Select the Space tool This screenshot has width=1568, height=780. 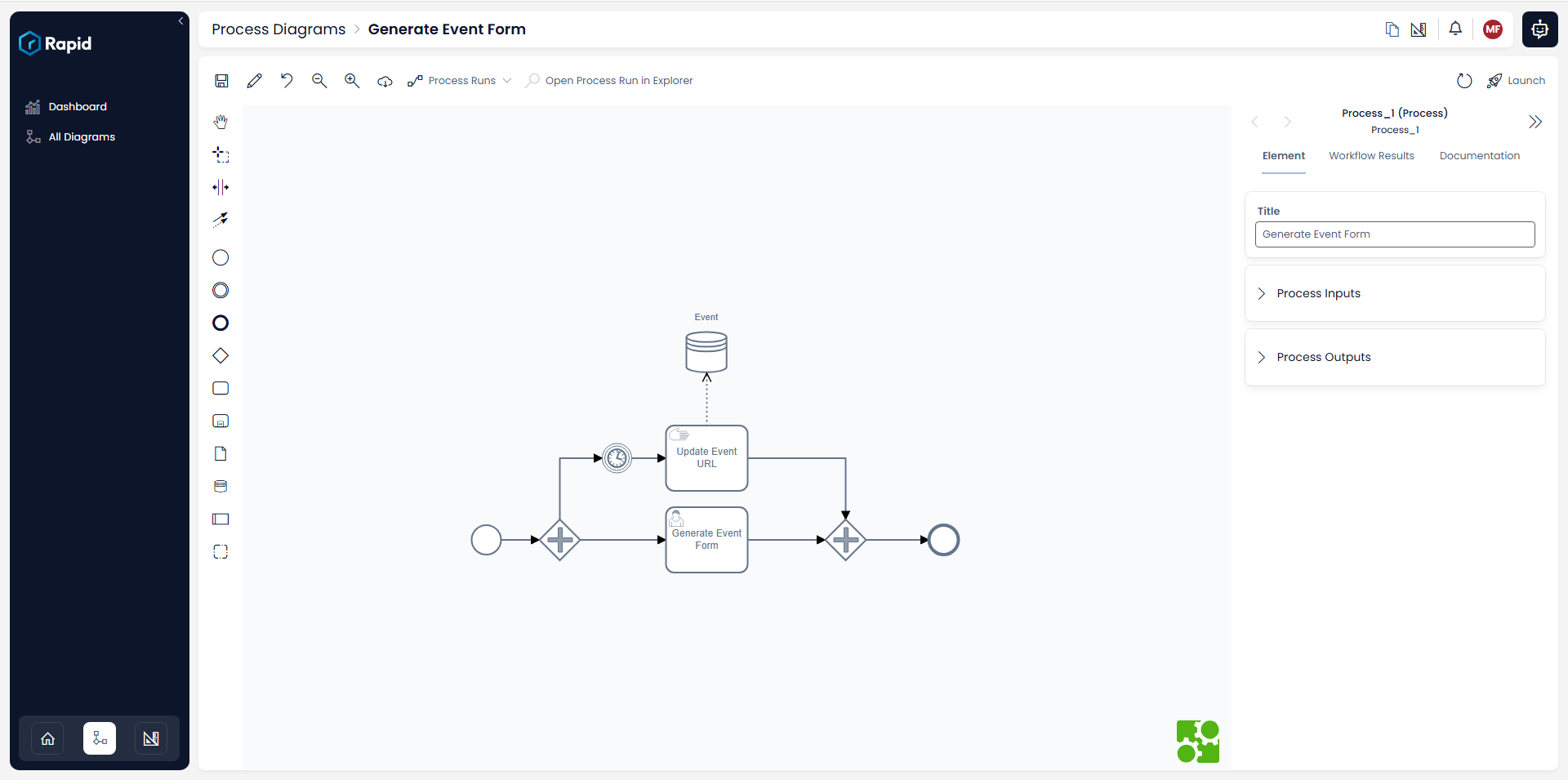220,187
